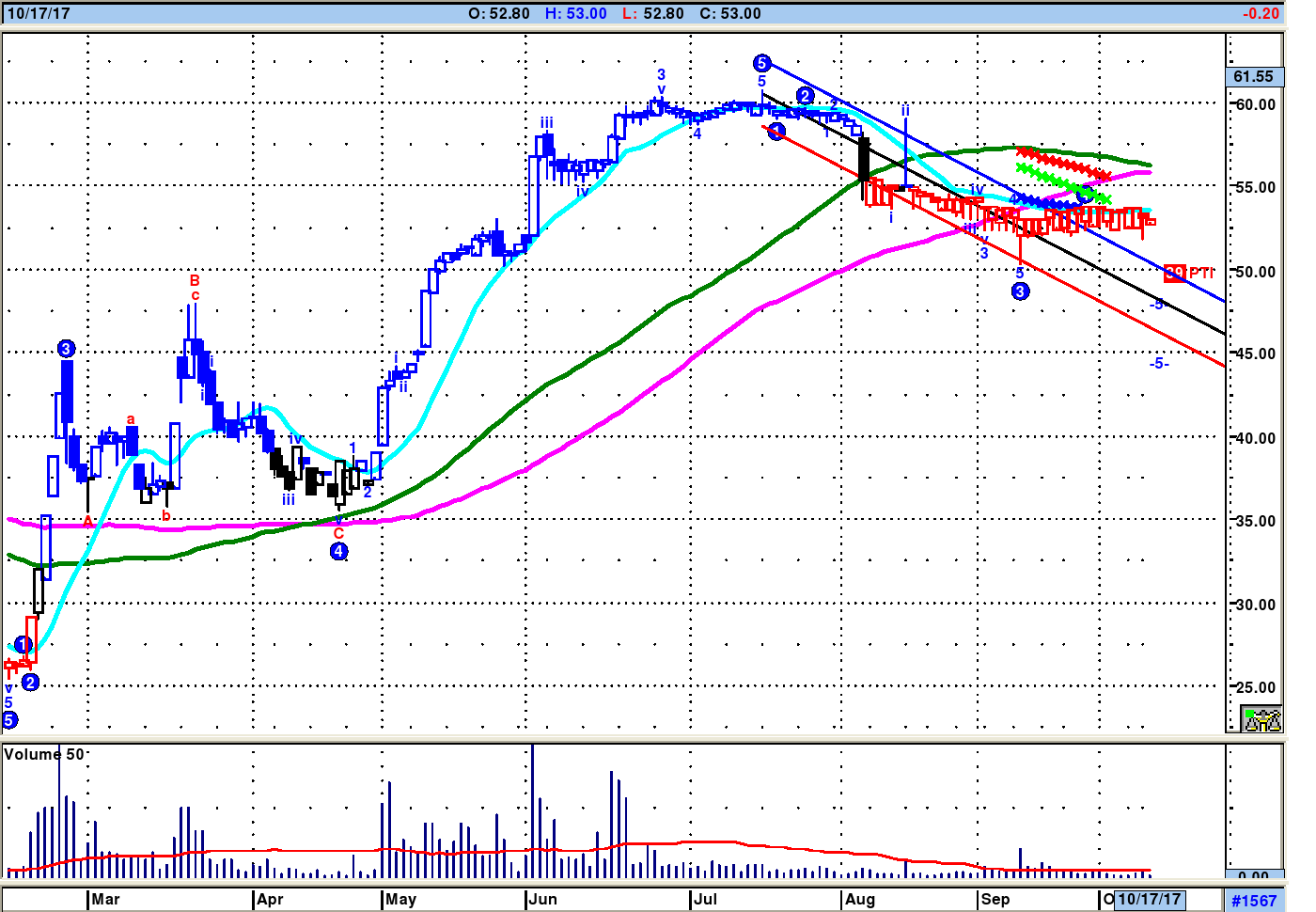Click the 40.00 price axis label
1316x912 pixels.
(x=1256, y=438)
